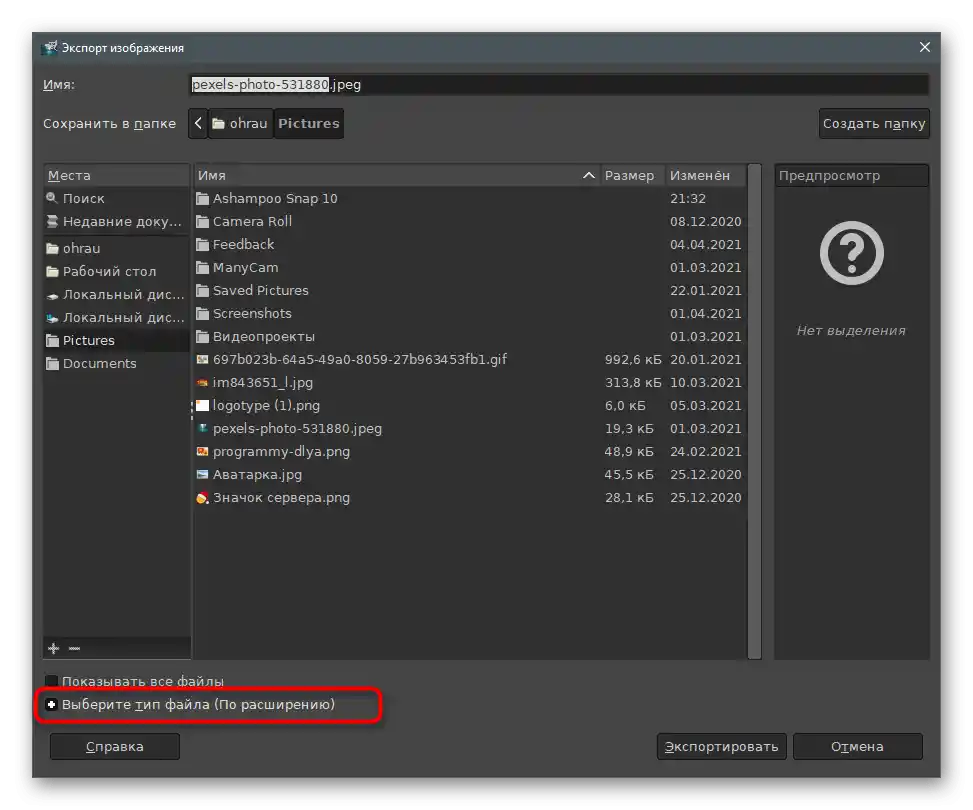Click the Имя filename input field

point(559,84)
